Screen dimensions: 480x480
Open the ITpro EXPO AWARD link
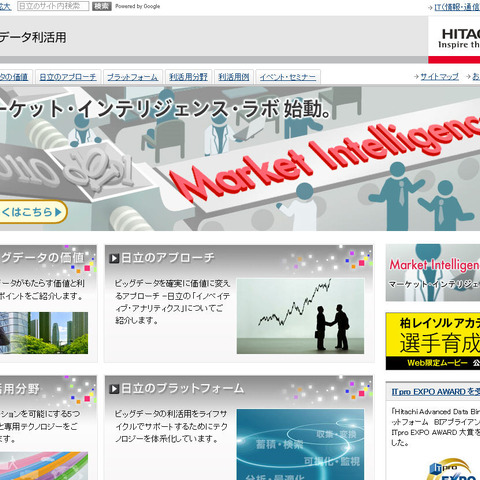click(x=436, y=392)
